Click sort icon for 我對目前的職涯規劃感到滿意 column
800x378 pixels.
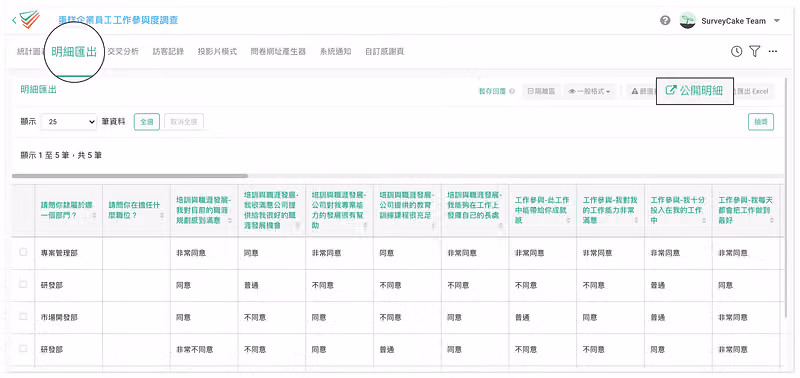pos(230,220)
